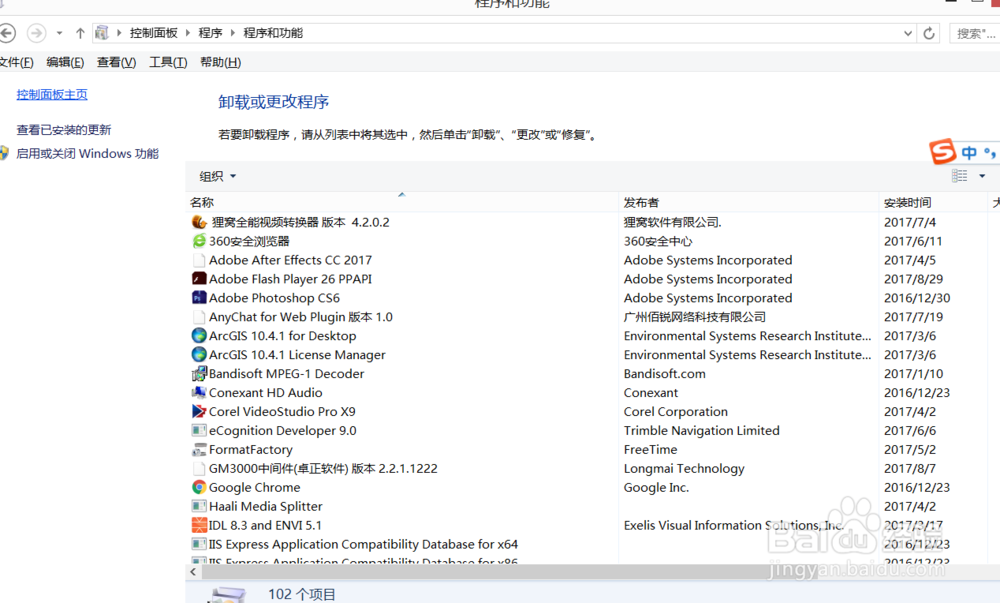This screenshot has width=1000, height=603.
Task: Open the 控制面板主页 link
Action: pos(52,94)
